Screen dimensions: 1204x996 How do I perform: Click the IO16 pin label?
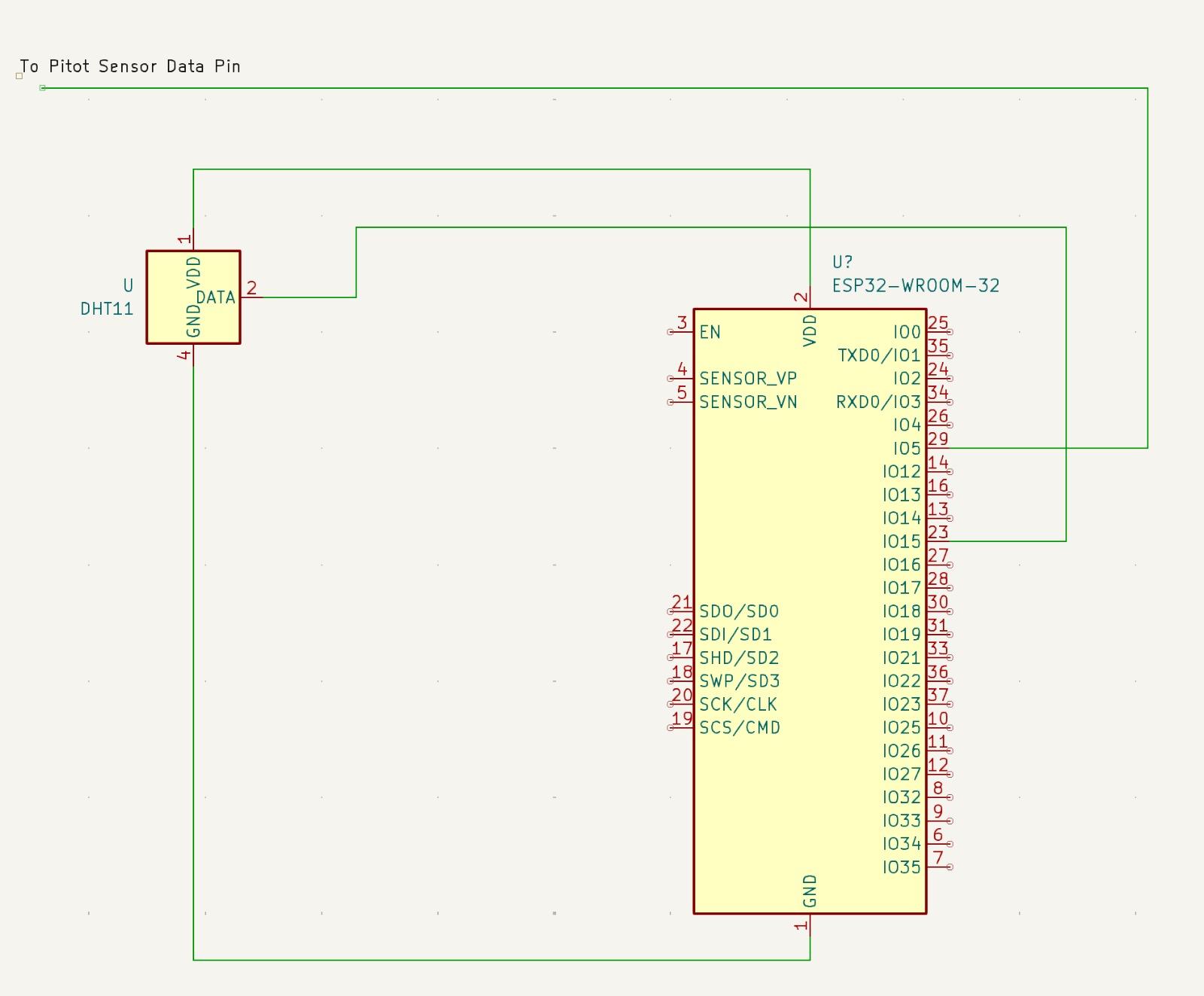pos(901,565)
